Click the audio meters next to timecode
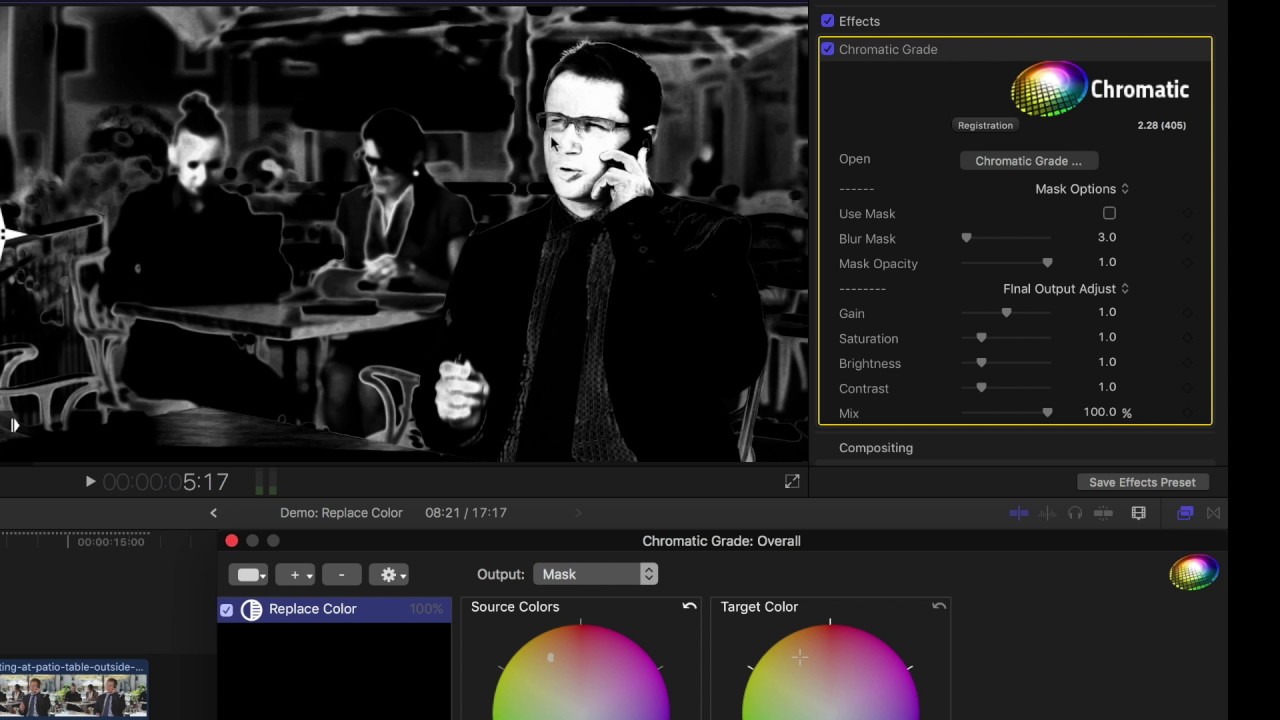Viewport: 1280px width, 720px height. coord(266,482)
